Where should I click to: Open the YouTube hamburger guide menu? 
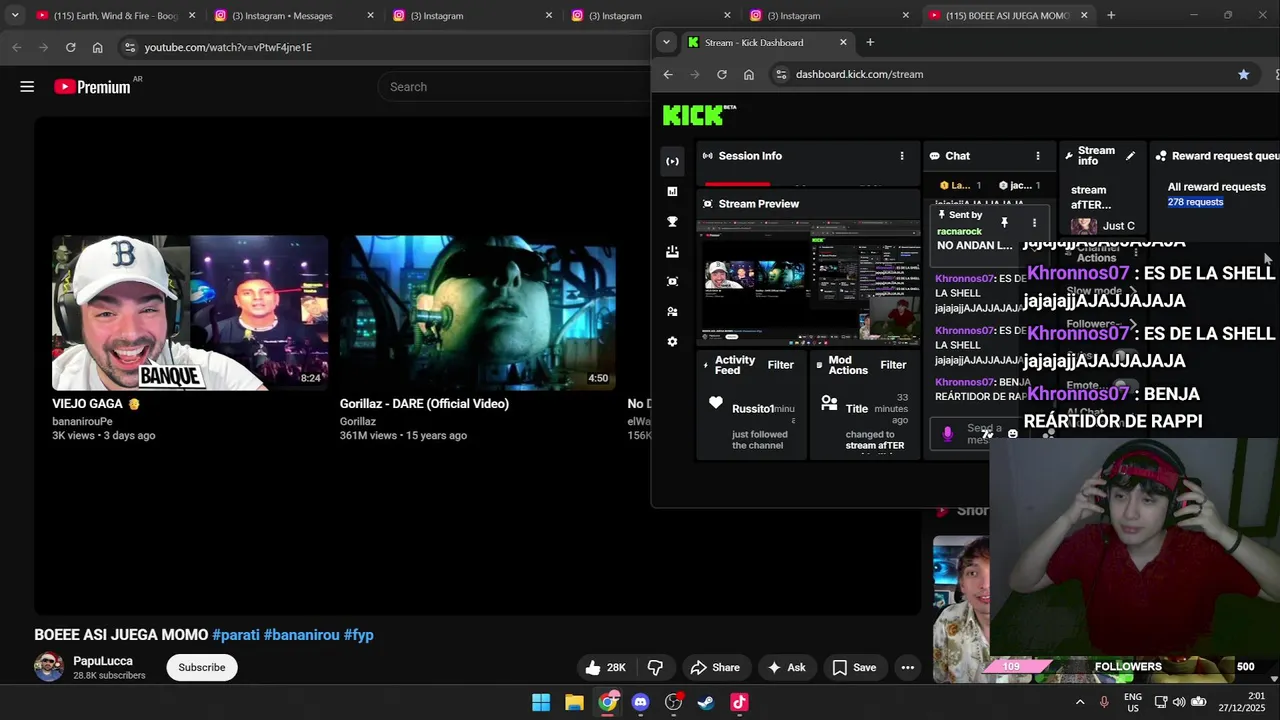pyautogui.click(x=27, y=87)
